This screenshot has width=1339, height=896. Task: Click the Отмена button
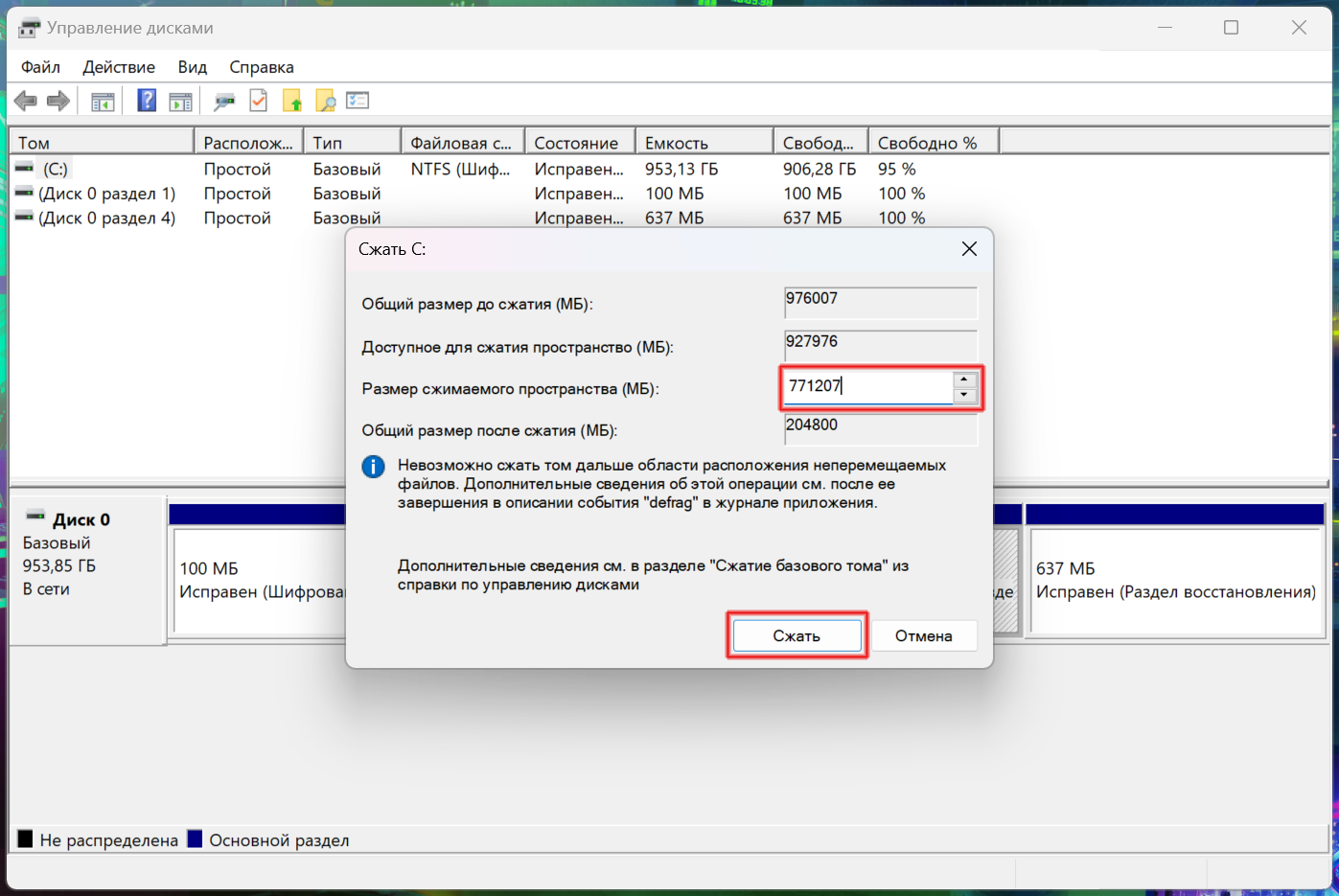[924, 635]
